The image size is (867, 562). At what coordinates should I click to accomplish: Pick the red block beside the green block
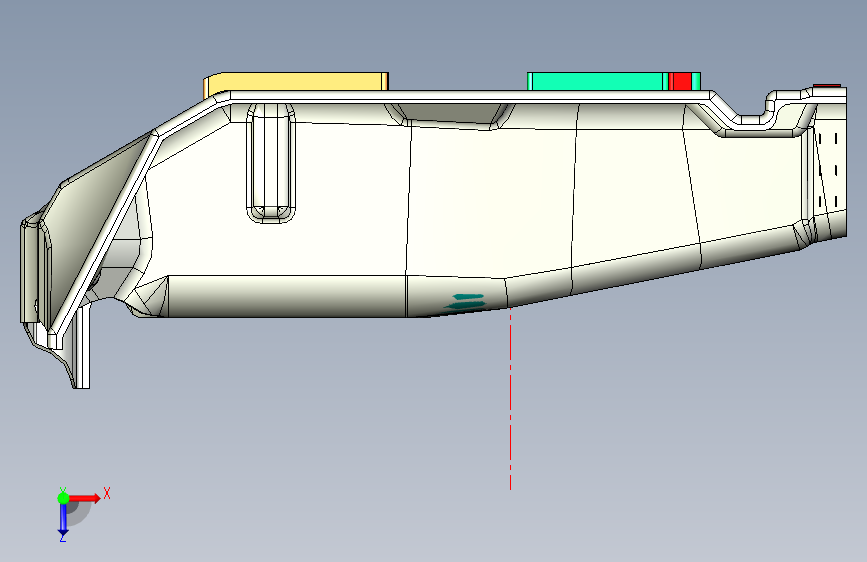pos(680,81)
